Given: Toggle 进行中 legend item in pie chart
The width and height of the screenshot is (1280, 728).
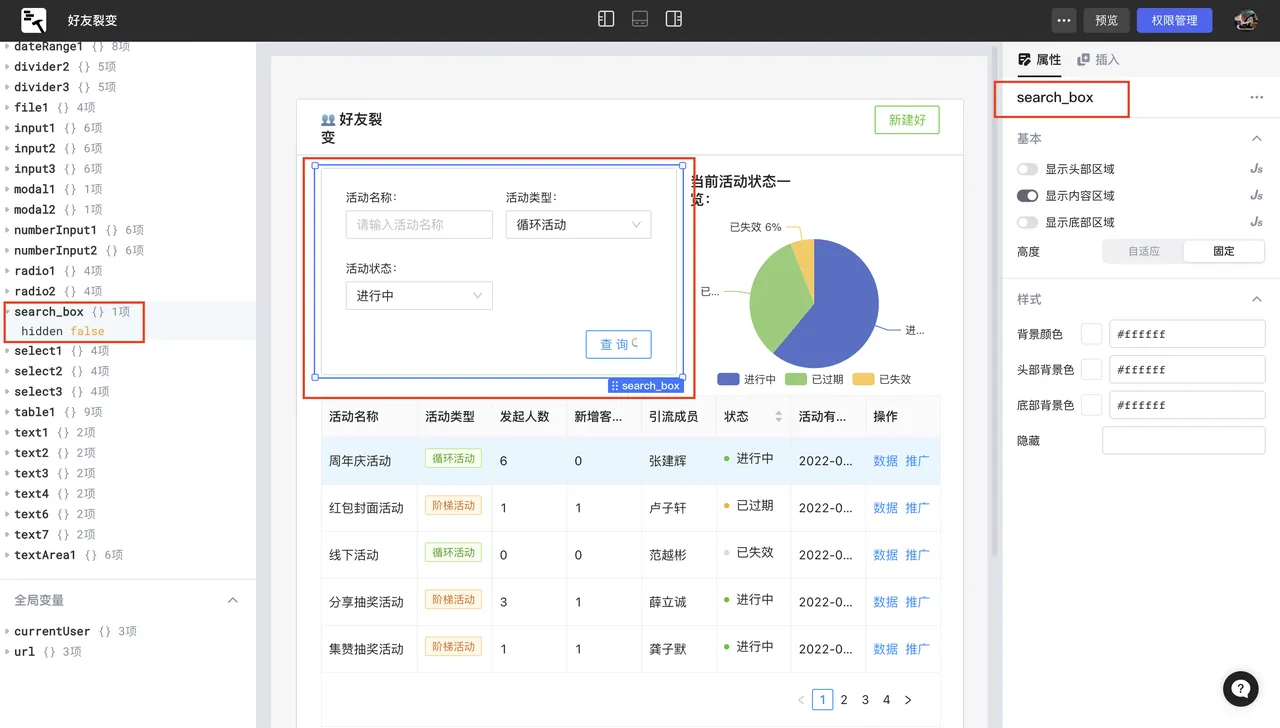Looking at the screenshot, I should (x=747, y=379).
